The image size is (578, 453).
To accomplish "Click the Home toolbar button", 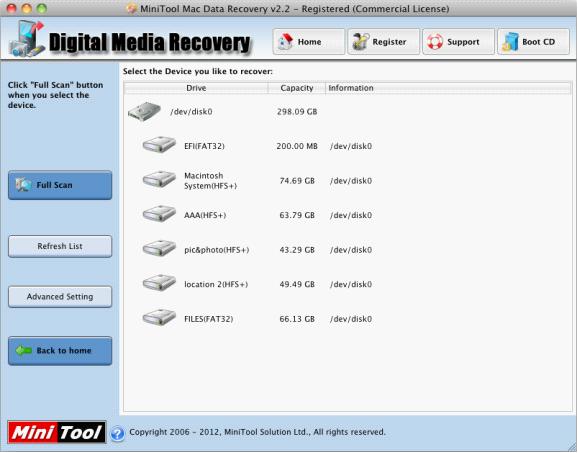I will [309, 42].
